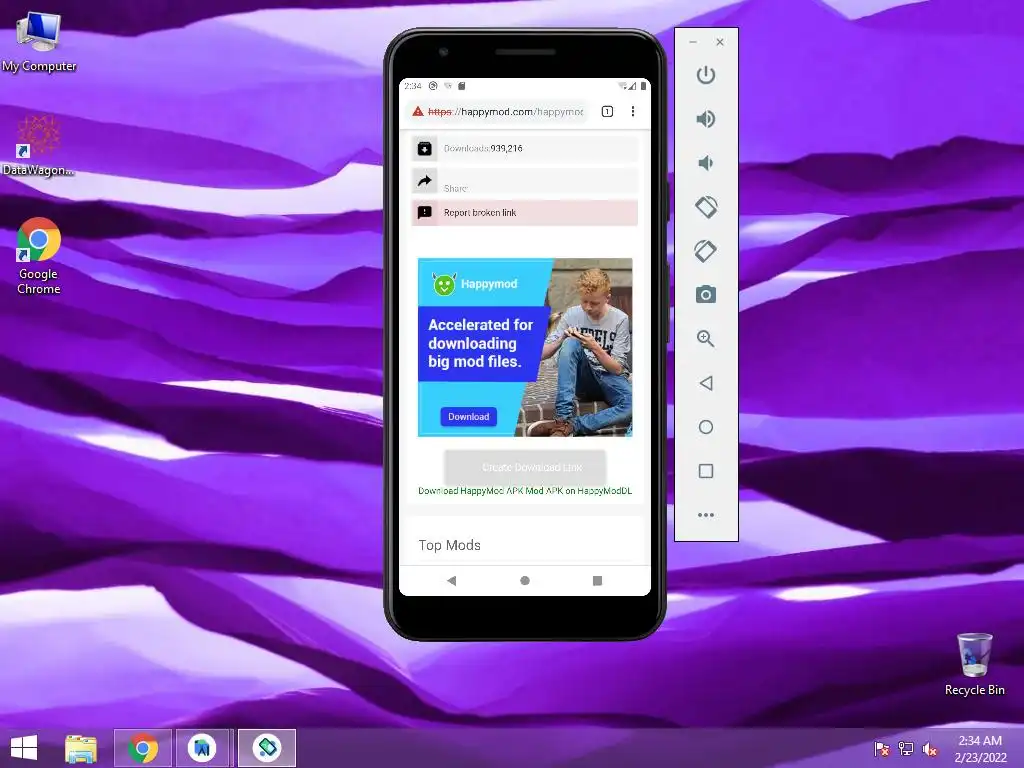Click the downloads count 939,216

point(507,148)
